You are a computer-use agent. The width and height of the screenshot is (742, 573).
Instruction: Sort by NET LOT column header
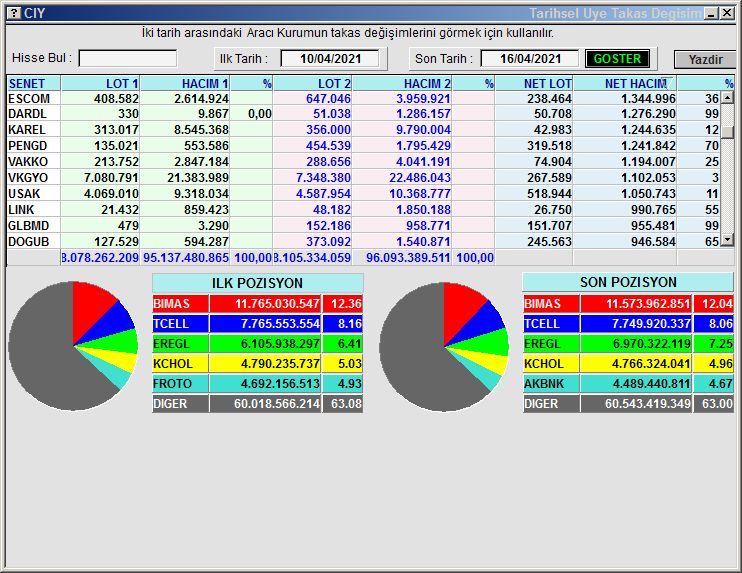pyautogui.click(x=534, y=83)
